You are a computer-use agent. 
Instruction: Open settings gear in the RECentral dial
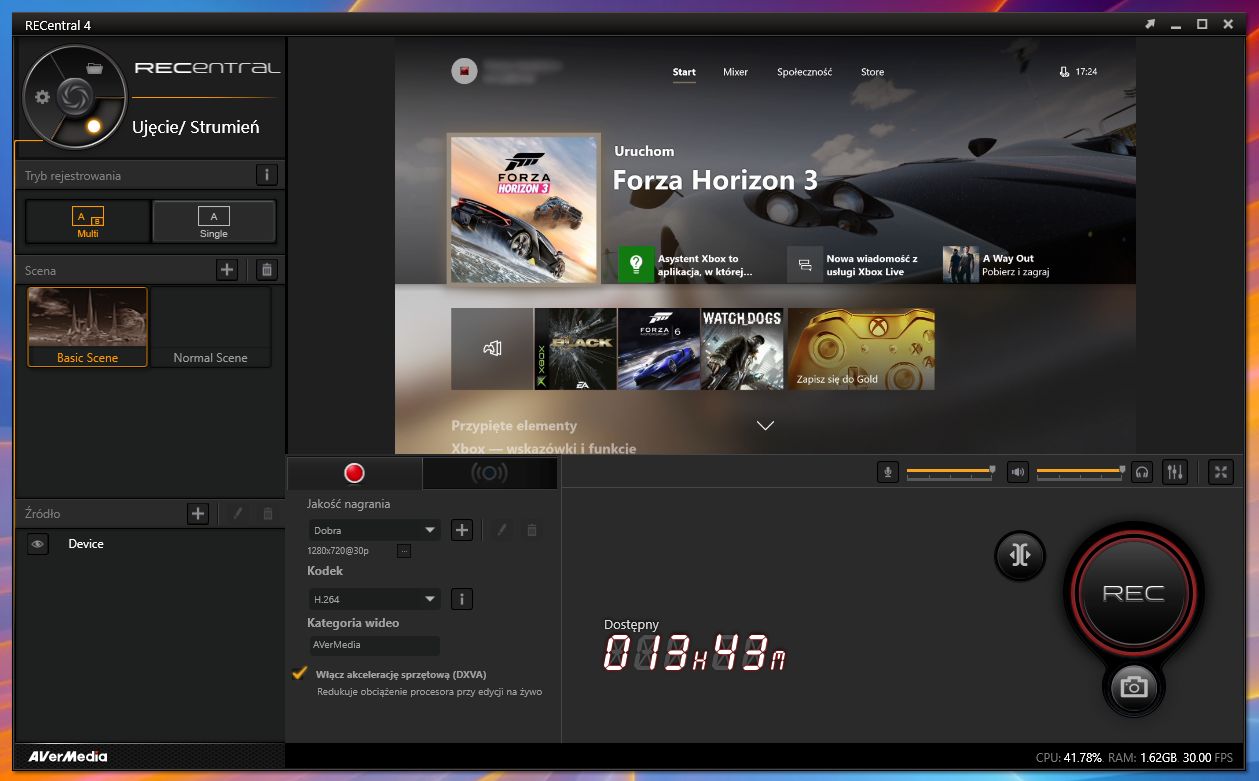click(x=42, y=97)
